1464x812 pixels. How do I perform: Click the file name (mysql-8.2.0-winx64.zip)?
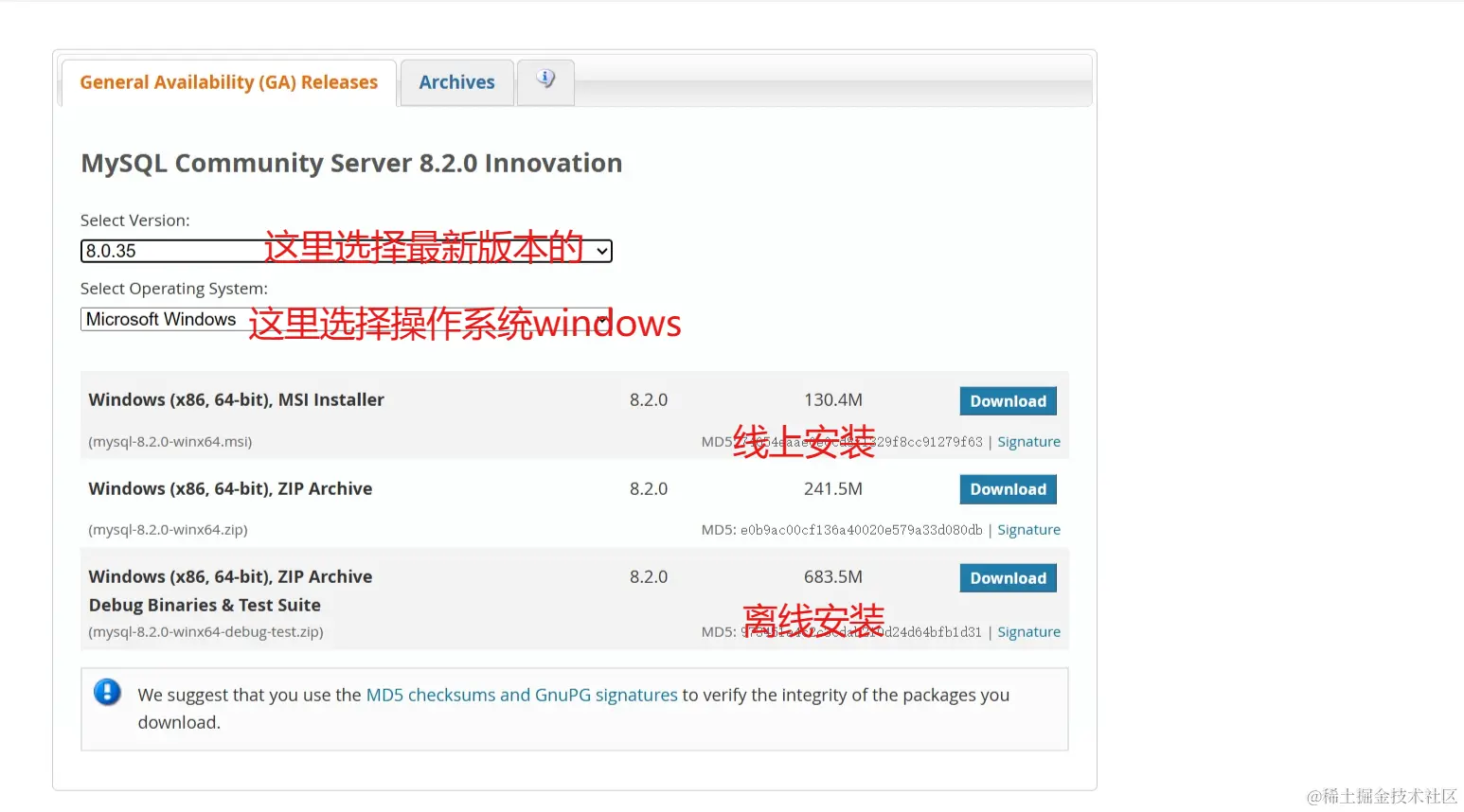point(168,530)
